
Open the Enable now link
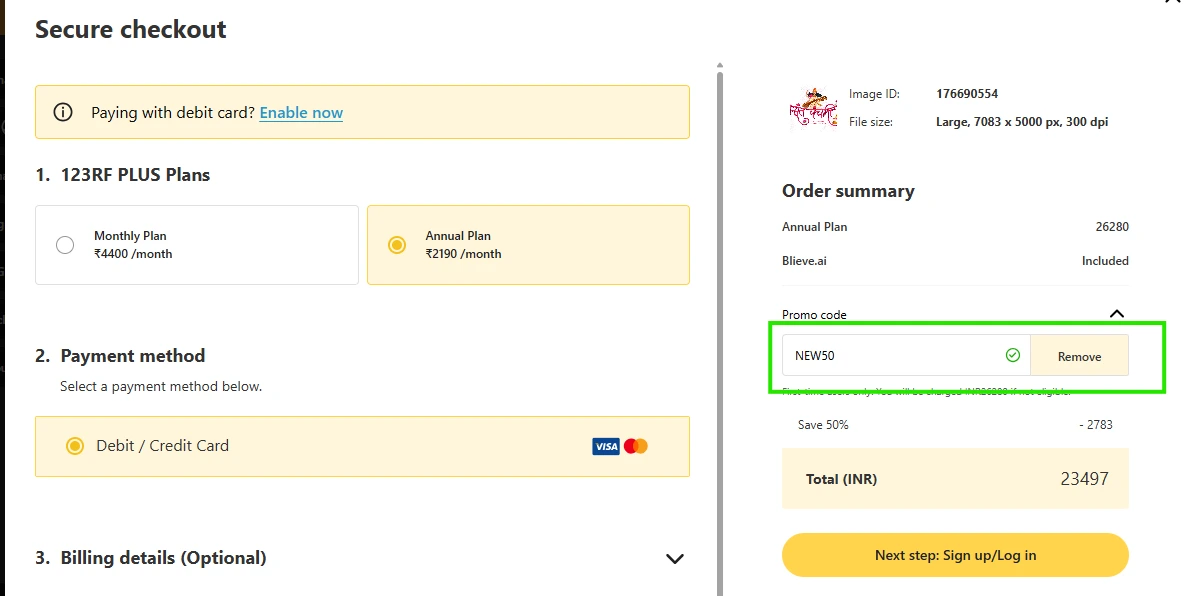tap(301, 112)
